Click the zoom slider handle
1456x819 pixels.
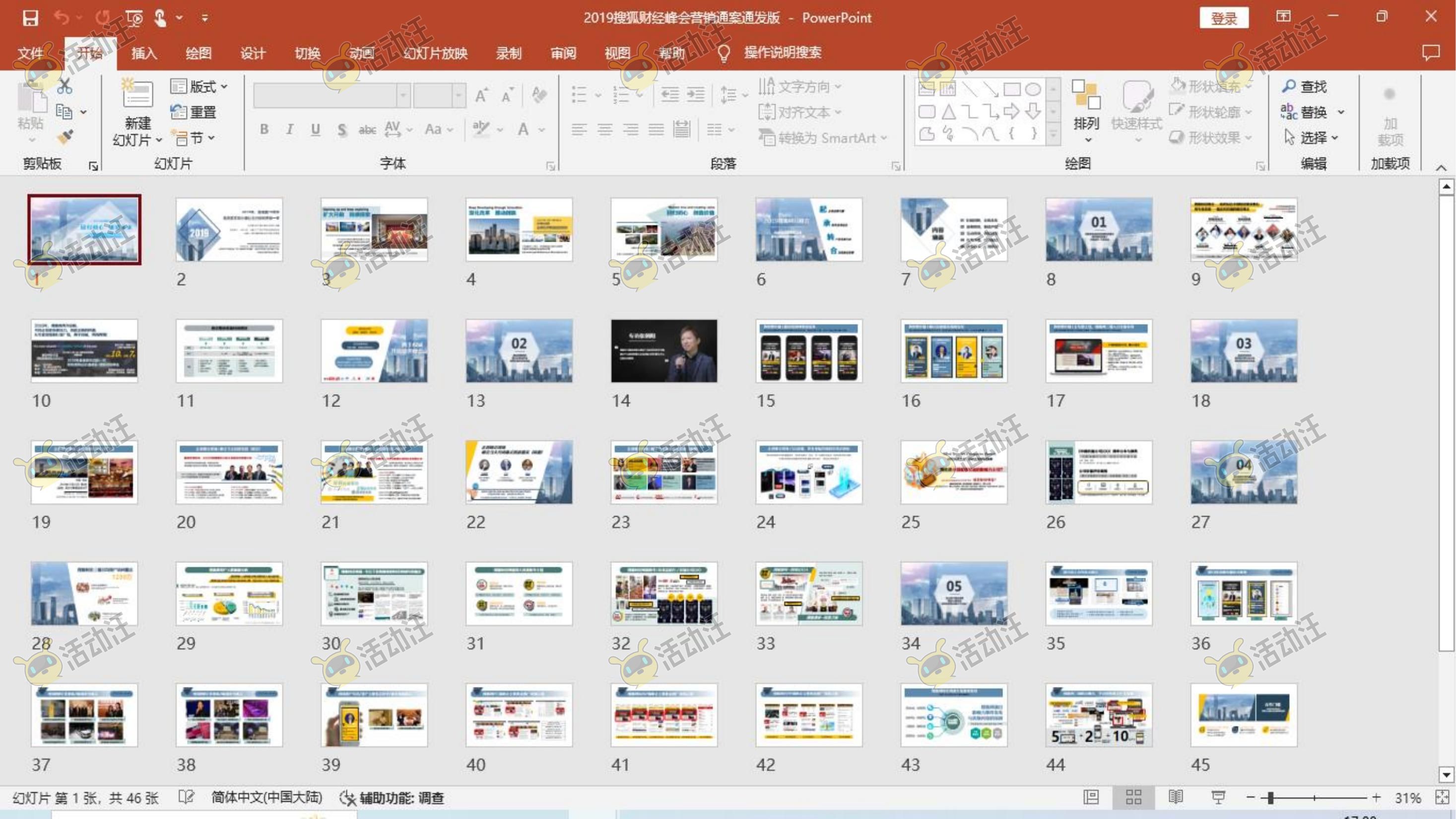1270,798
